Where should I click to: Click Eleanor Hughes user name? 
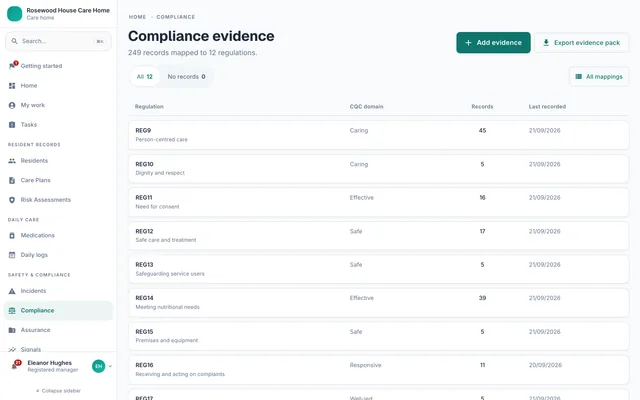(x=49, y=363)
